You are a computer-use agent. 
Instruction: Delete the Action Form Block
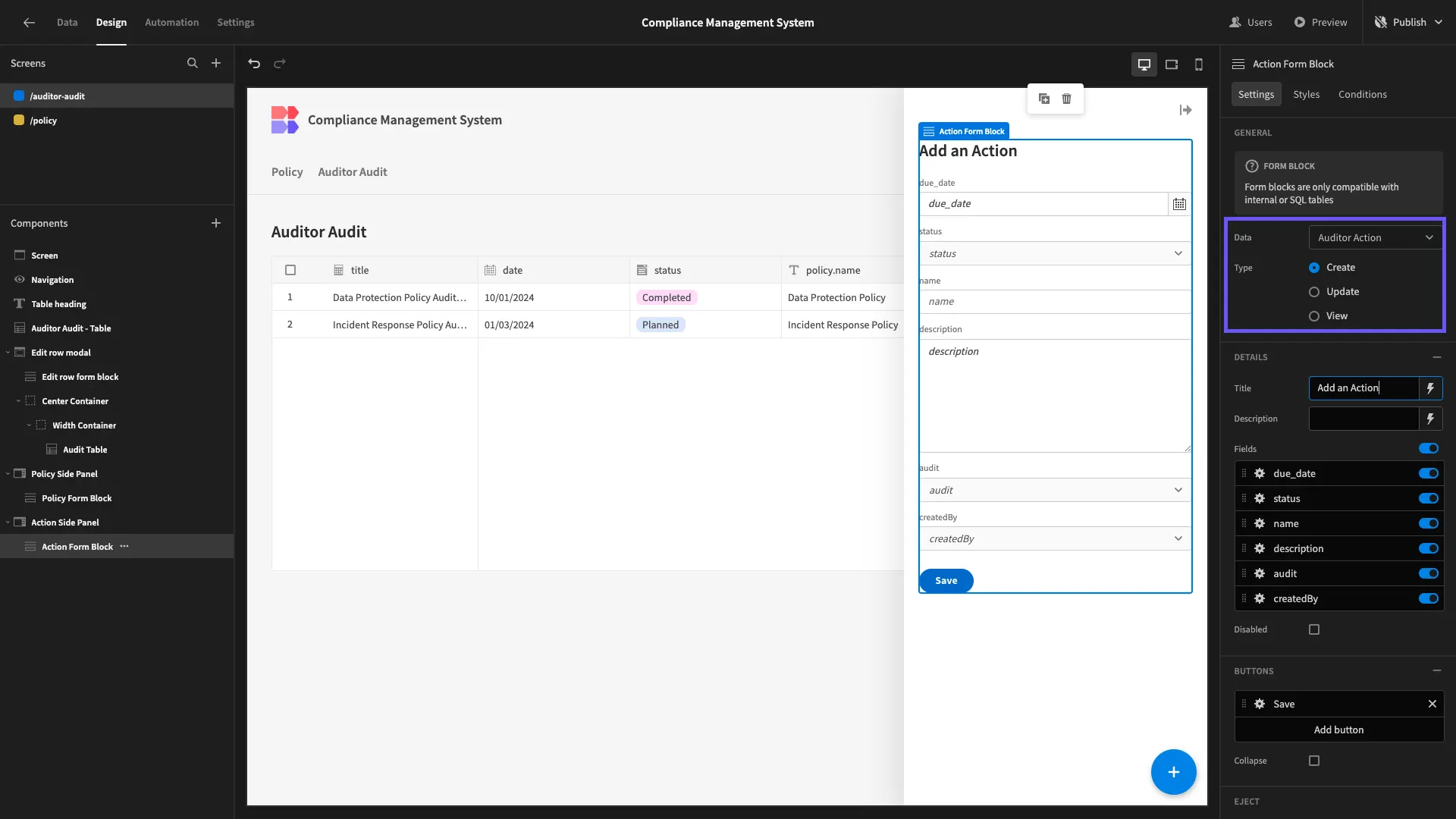1066,99
